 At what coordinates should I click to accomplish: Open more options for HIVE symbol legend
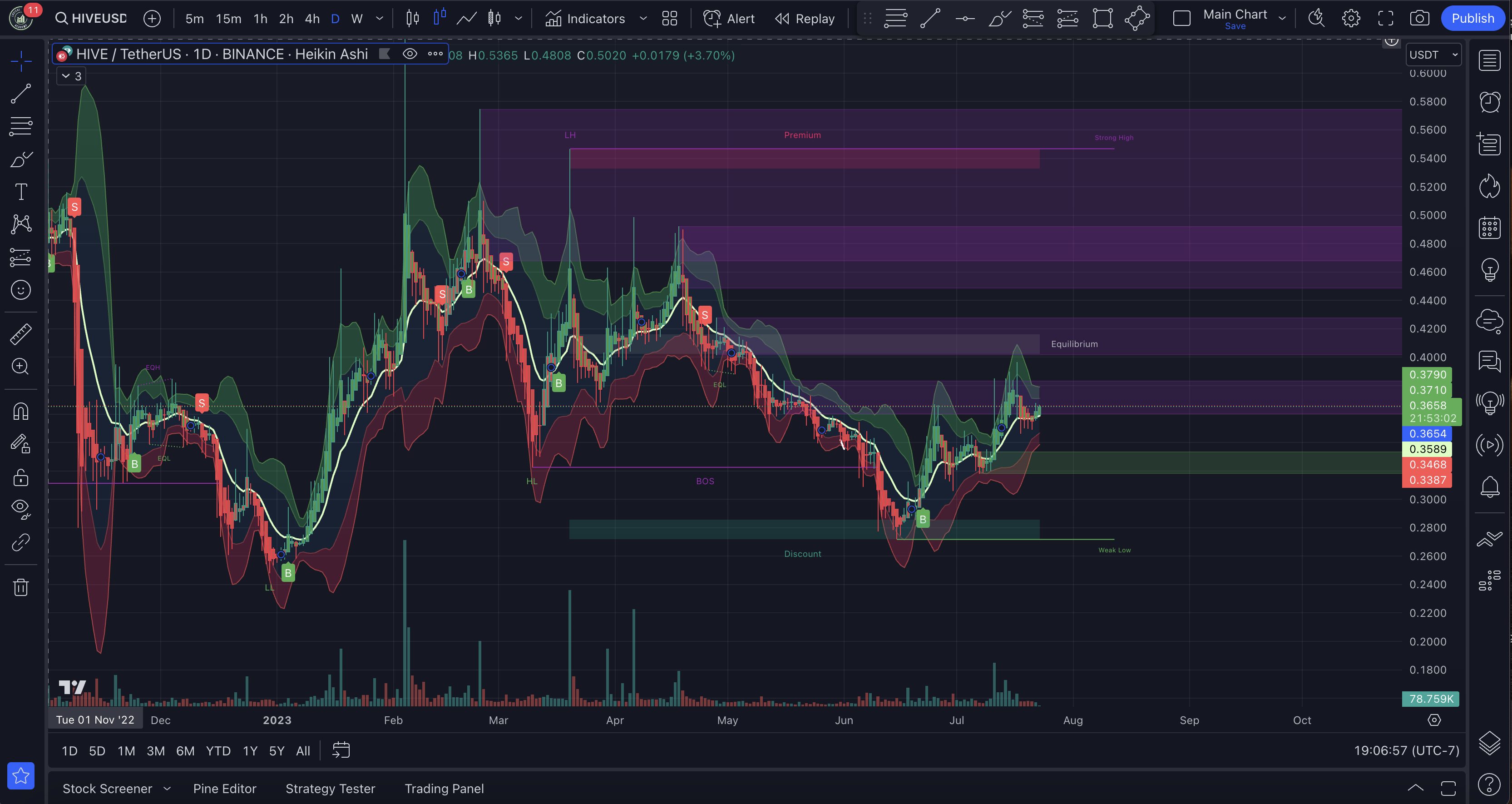coord(435,54)
